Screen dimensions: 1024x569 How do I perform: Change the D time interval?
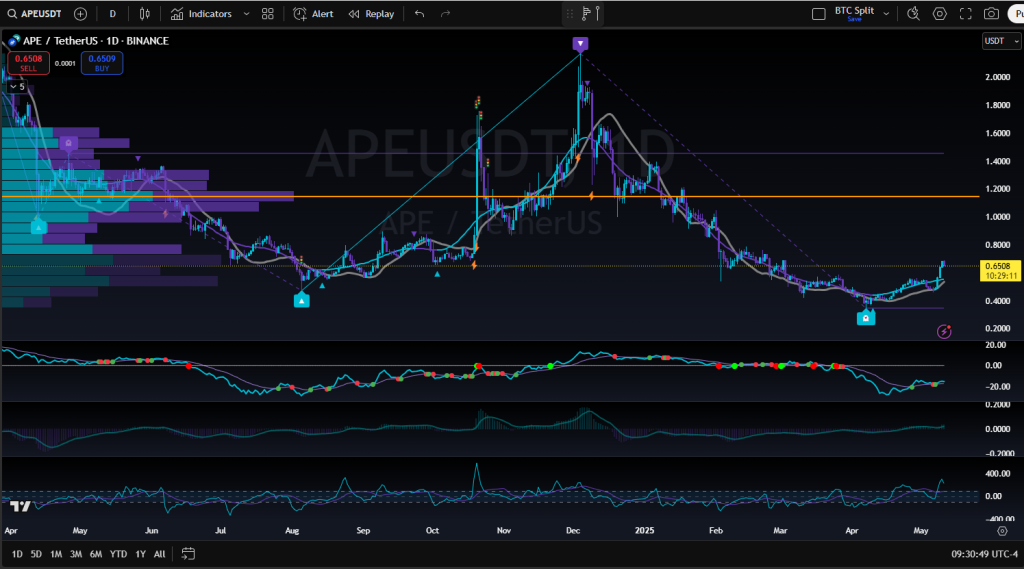(112, 14)
